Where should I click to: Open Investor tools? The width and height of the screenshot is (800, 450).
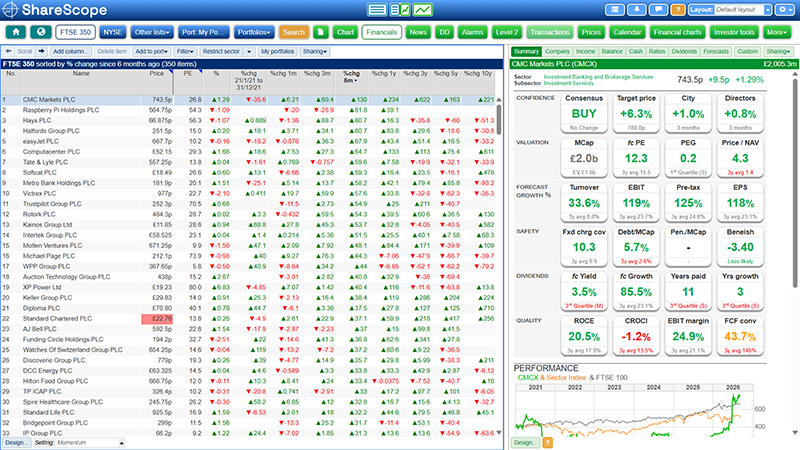pos(734,32)
